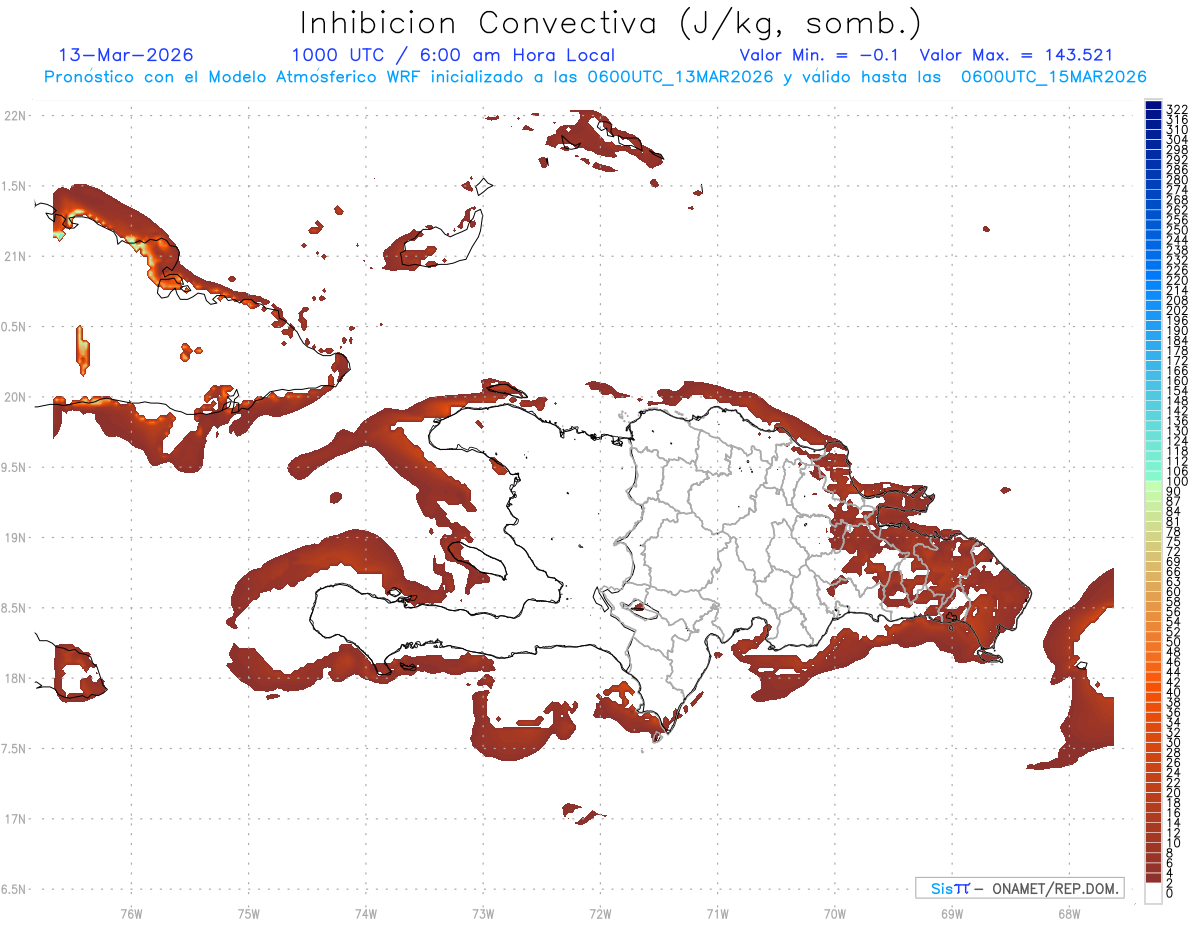The image size is (1200, 927).
Task: Click the "70W" longitude label
Action: 834,914
